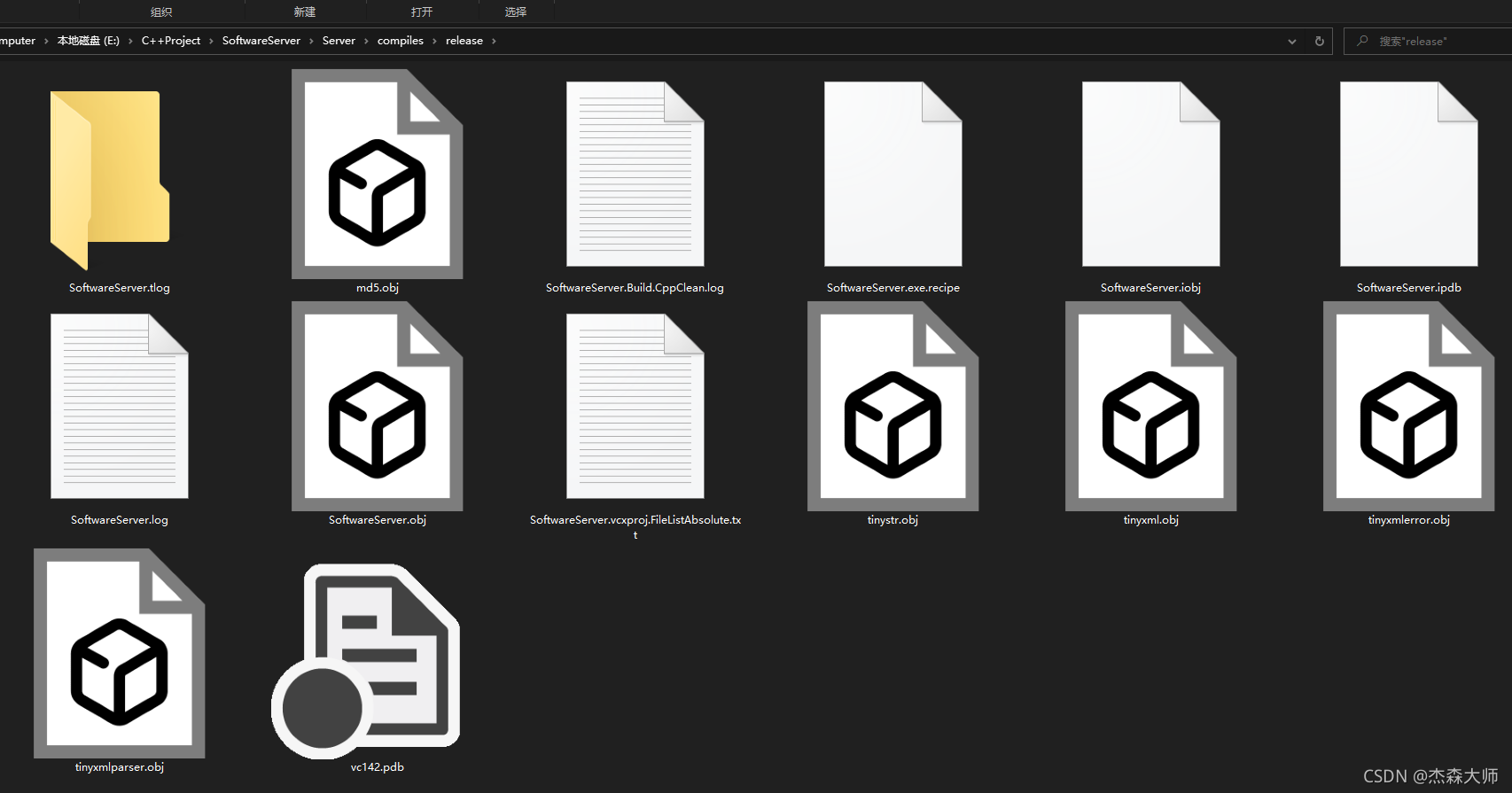Click the SoftwareServer.vcxproj.FileListAbsolute.txt name label
Viewport: 1512px width, 793px height.
[x=635, y=527]
